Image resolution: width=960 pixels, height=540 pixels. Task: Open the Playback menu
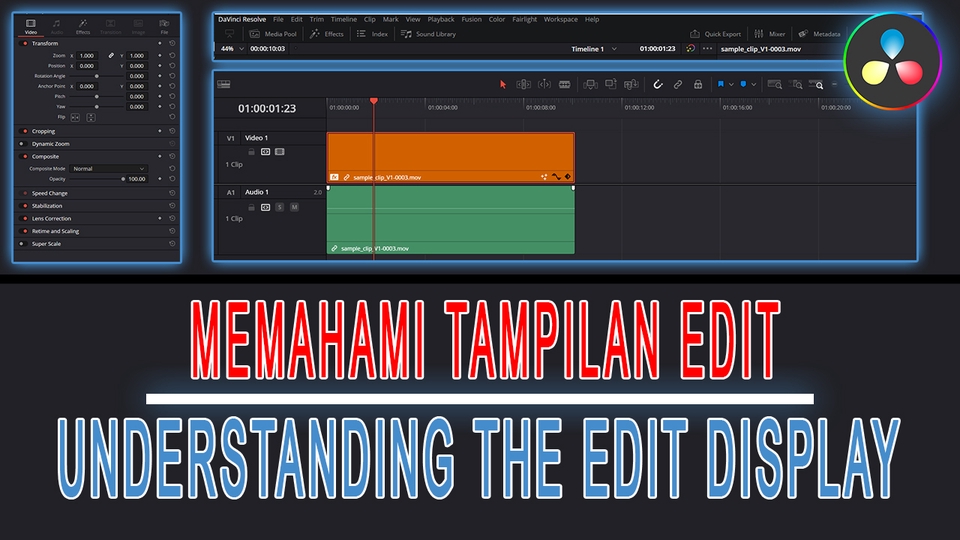pos(441,20)
